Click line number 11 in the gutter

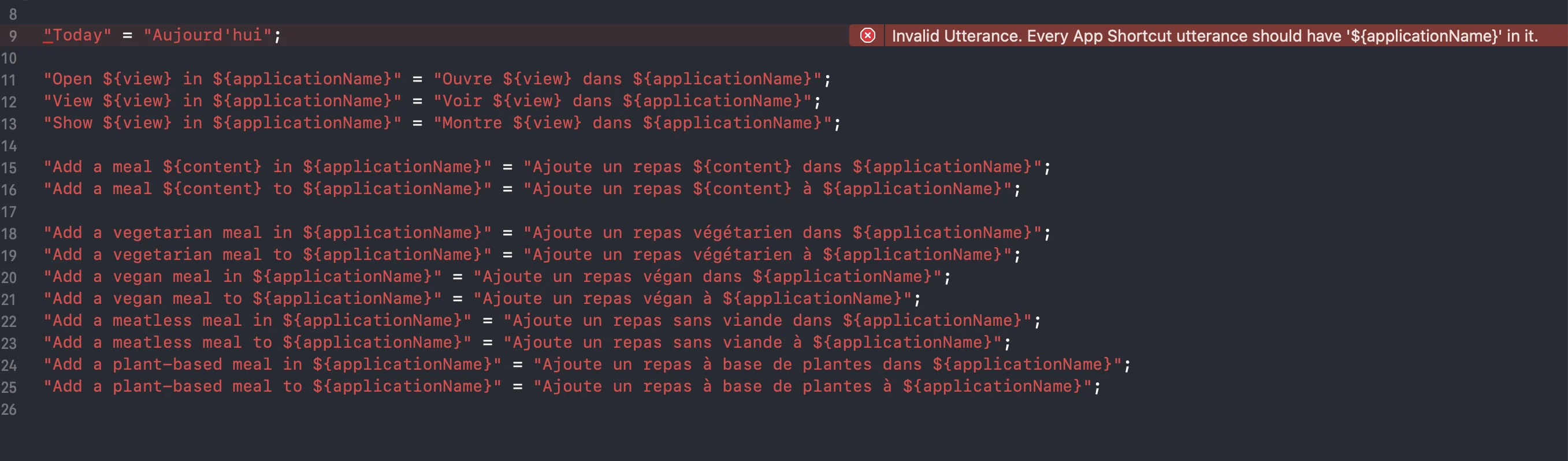[x=9, y=80]
